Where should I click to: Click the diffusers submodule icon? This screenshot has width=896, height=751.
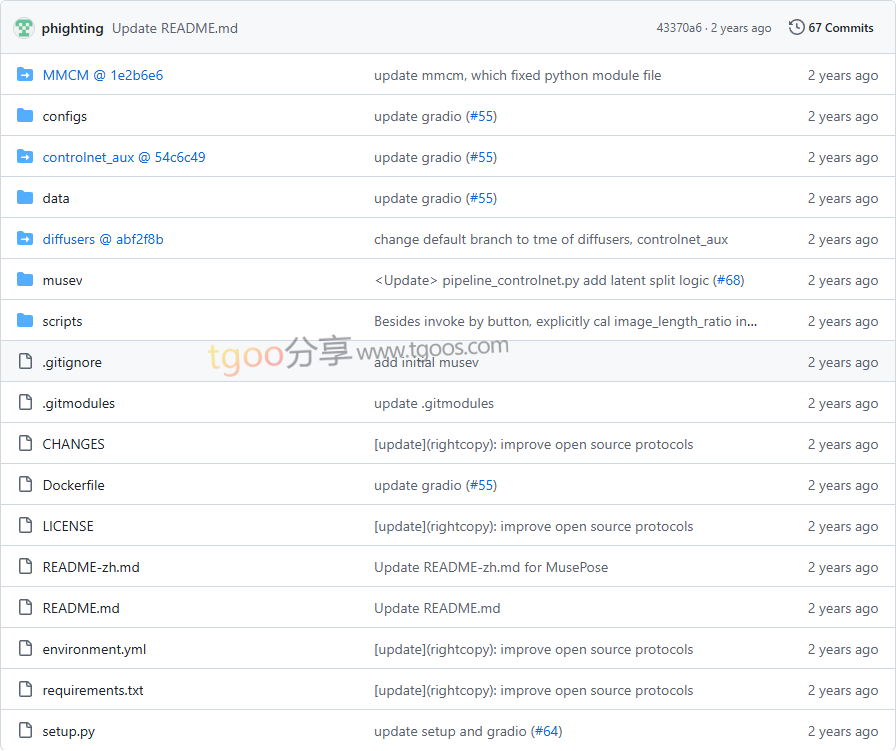point(25,239)
